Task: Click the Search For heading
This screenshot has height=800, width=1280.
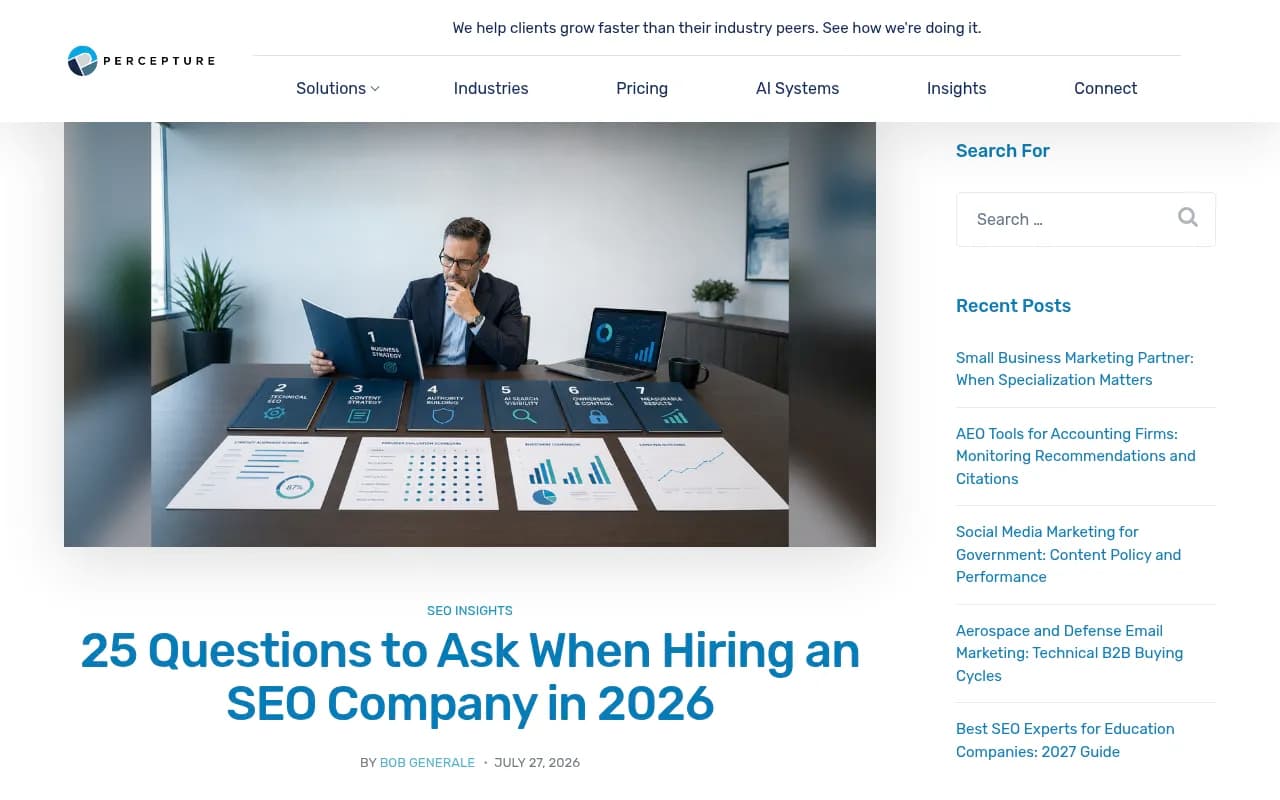Action: pos(1003,151)
